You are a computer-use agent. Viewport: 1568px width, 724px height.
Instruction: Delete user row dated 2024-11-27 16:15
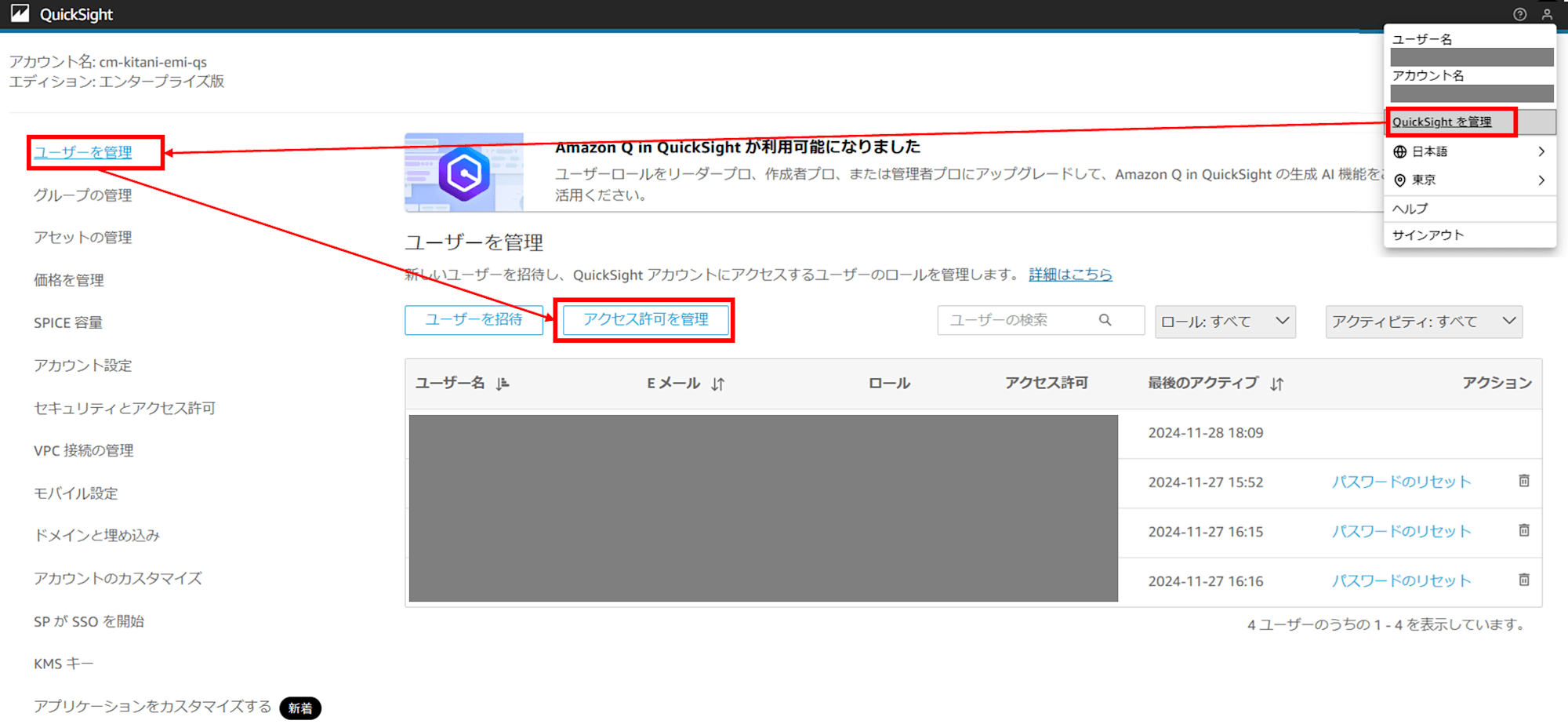click(x=1524, y=530)
